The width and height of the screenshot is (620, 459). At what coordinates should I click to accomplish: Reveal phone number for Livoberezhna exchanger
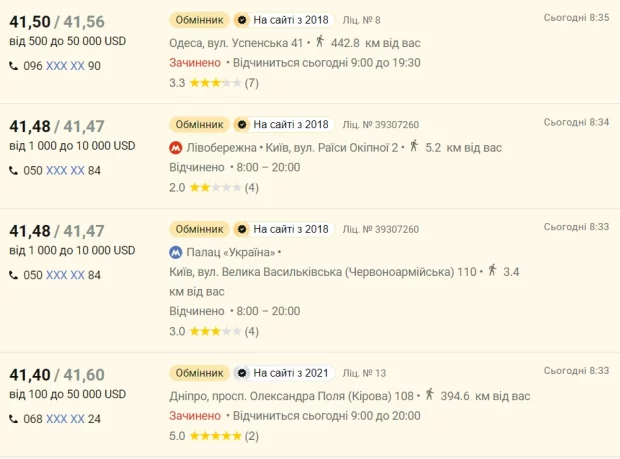65,171
